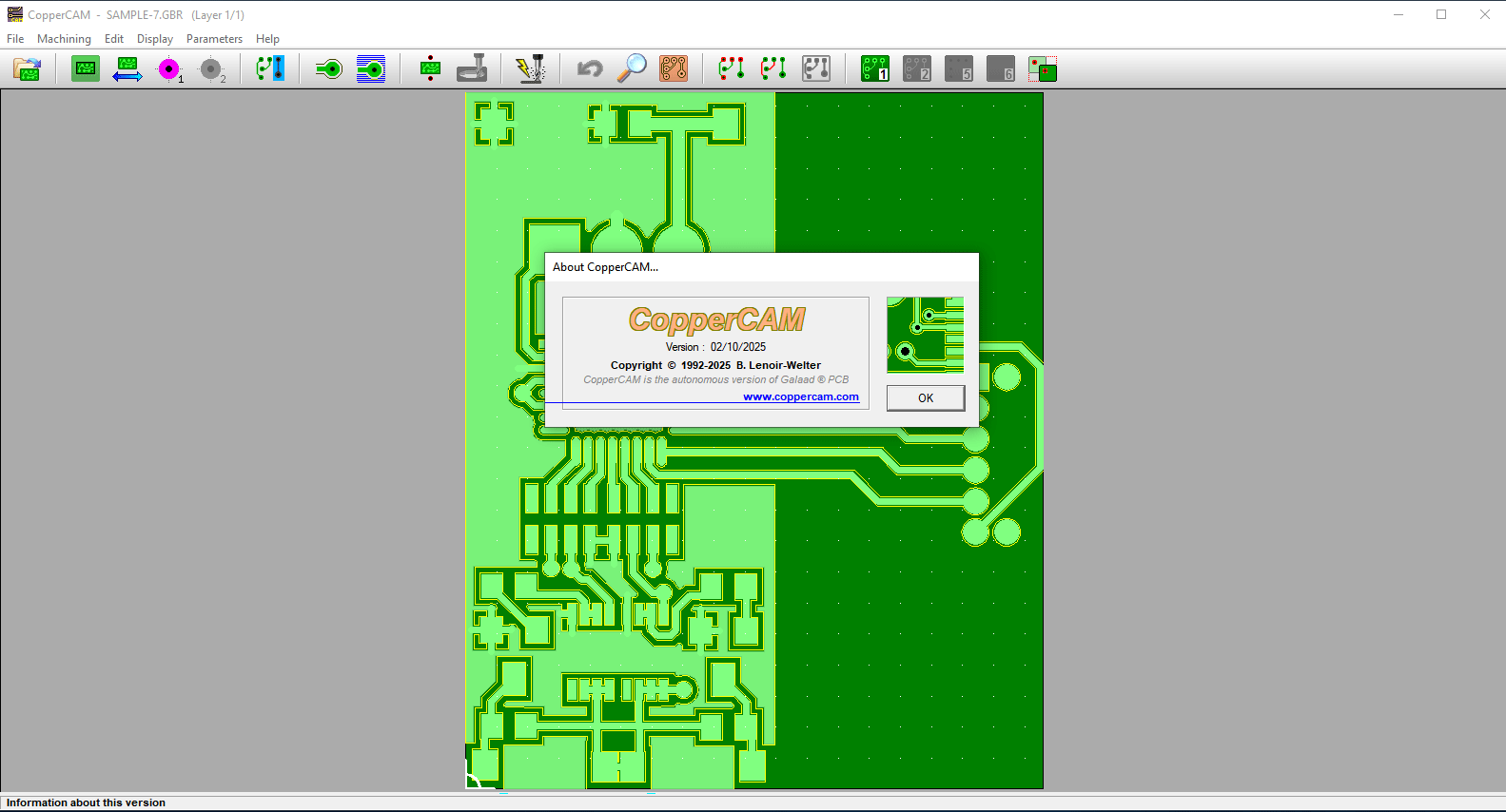
Task: Click the blue hatched contours icon
Action: (371, 69)
